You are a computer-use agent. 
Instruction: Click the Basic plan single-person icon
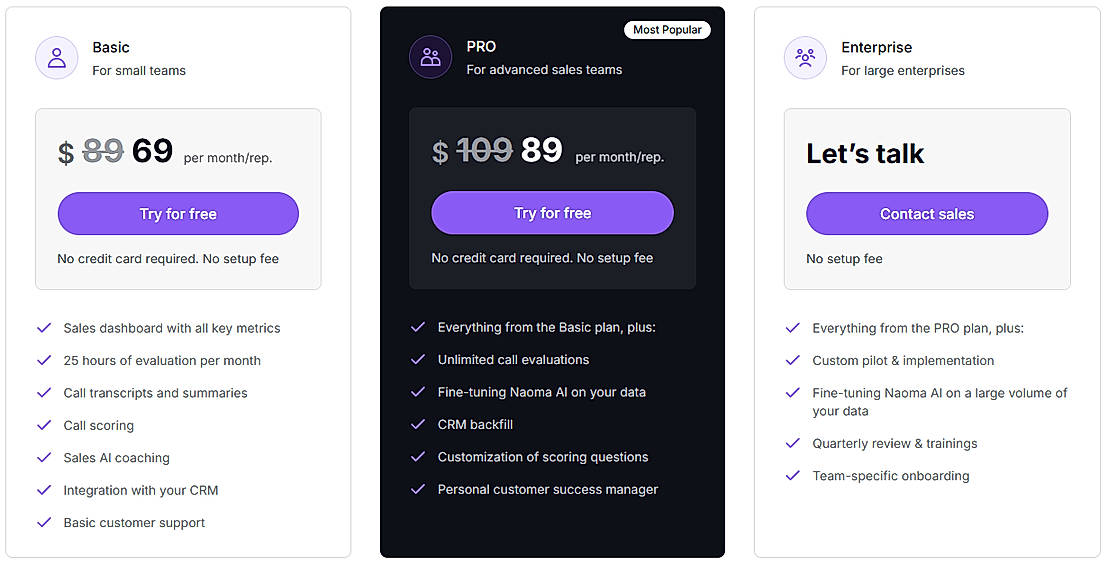[x=57, y=58]
